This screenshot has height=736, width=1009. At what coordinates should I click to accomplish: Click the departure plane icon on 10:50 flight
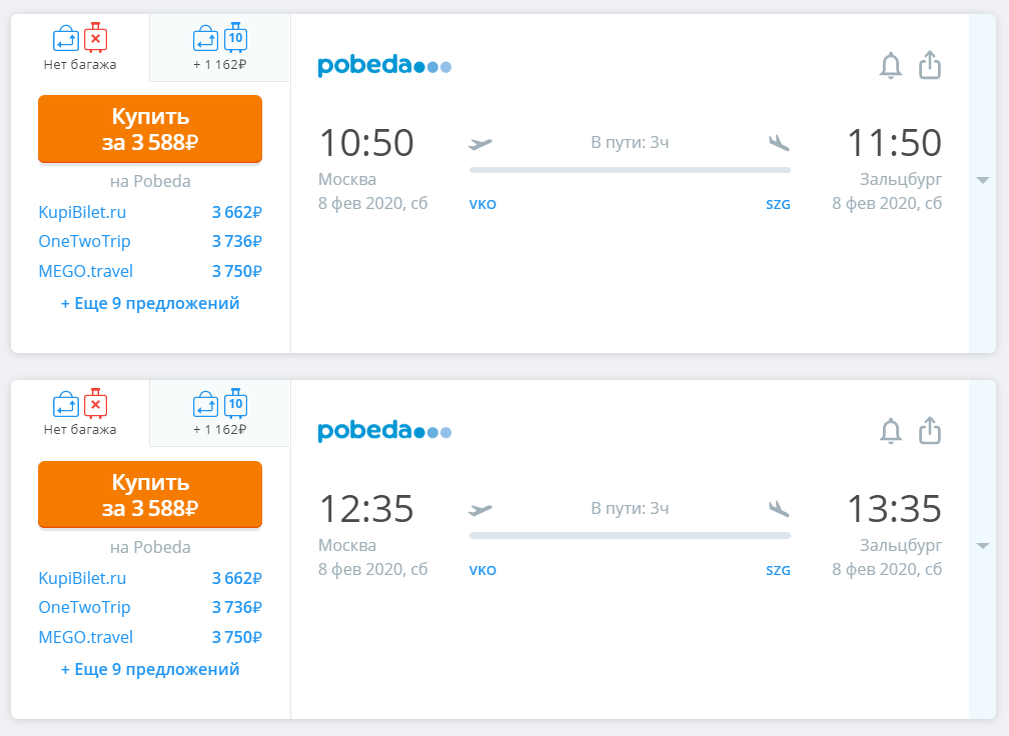coord(480,143)
